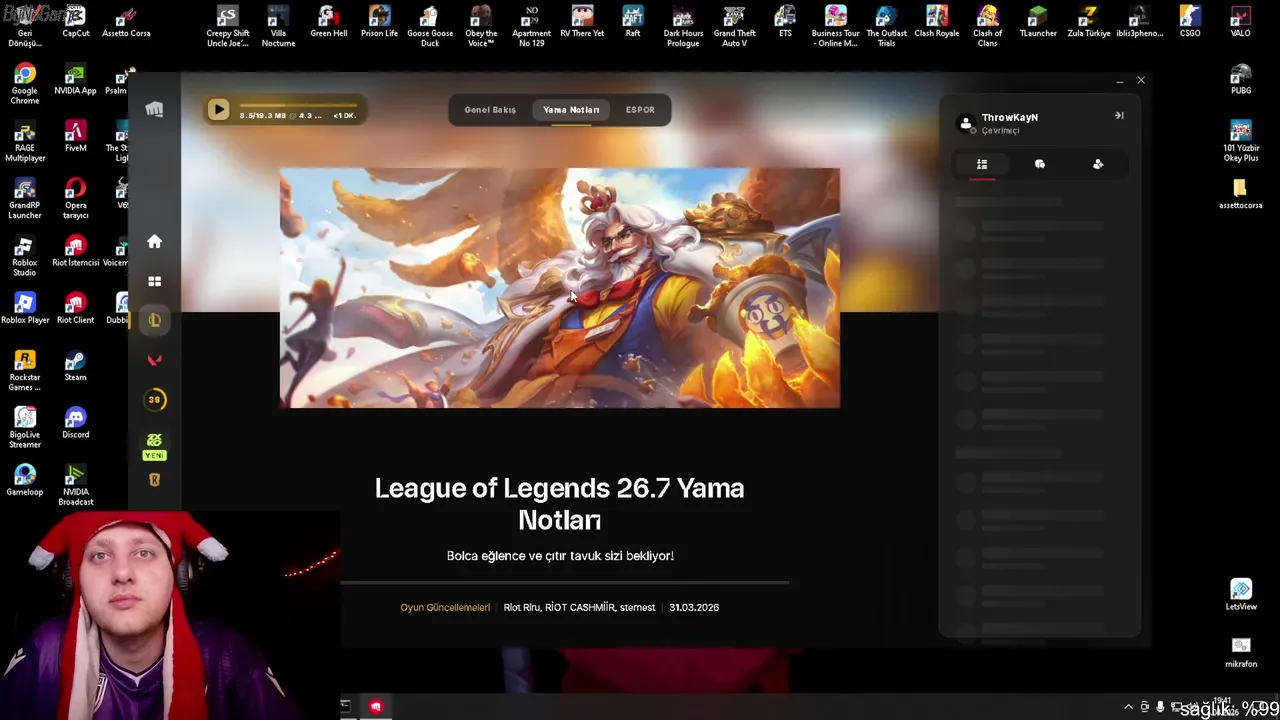Viewport: 1280px width, 720px height.
Task: Resume the download with play button
Action: (218, 110)
